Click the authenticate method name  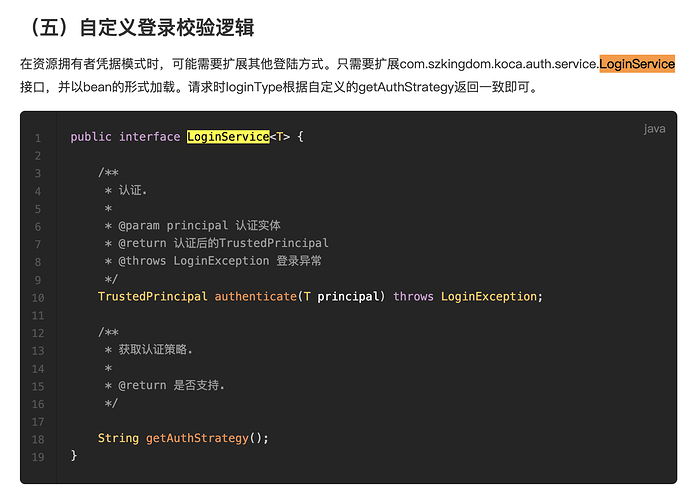[256, 297]
